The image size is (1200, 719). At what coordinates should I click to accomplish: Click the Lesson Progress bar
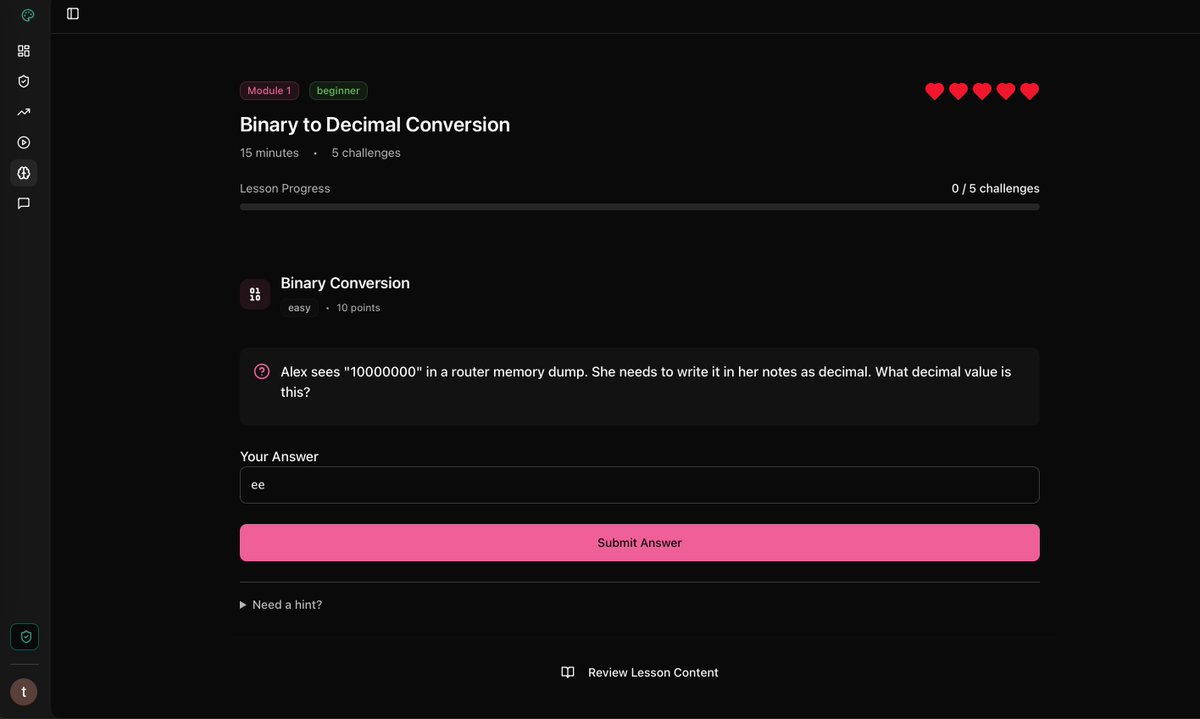pyautogui.click(x=639, y=207)
